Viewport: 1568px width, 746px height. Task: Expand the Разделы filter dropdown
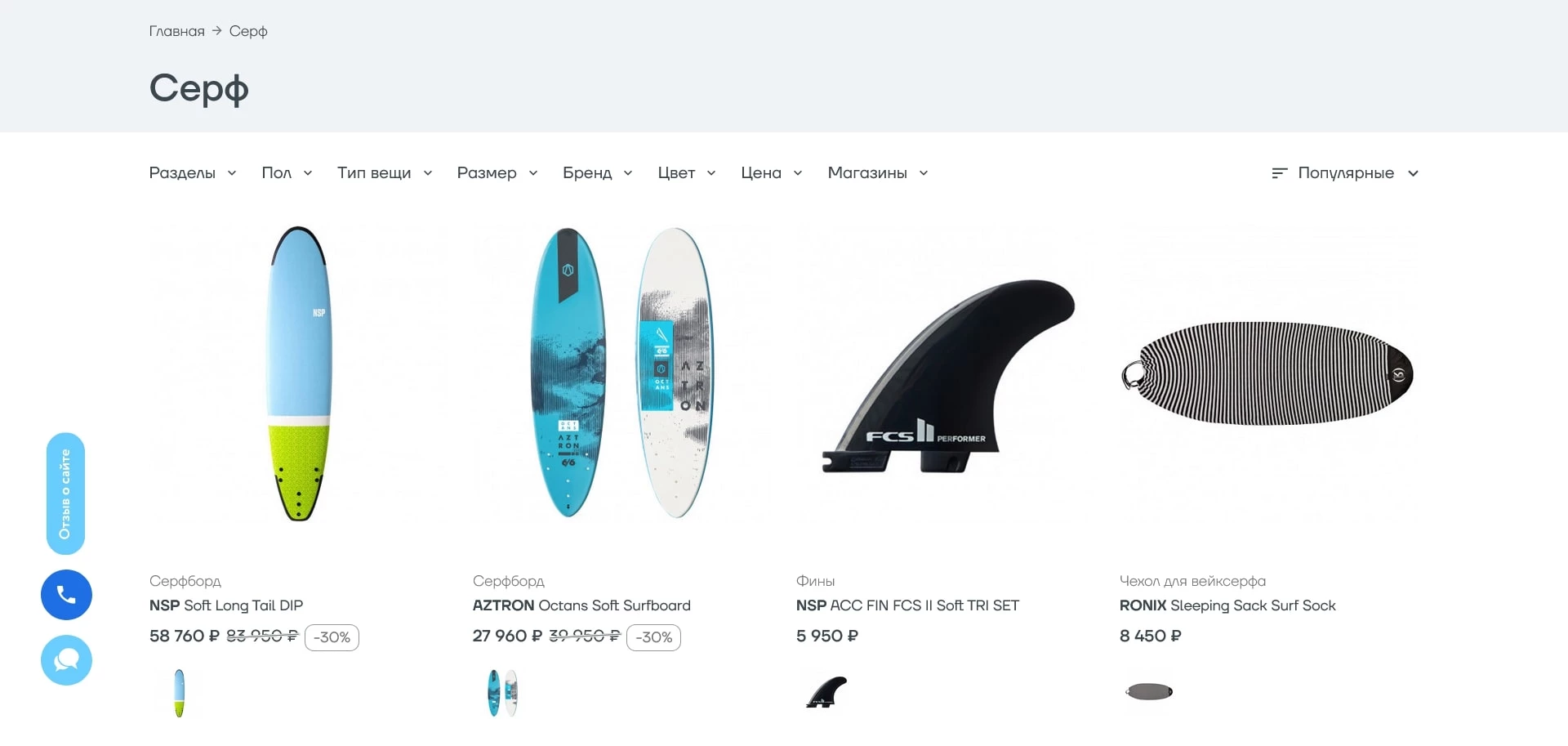click(193, 173)
